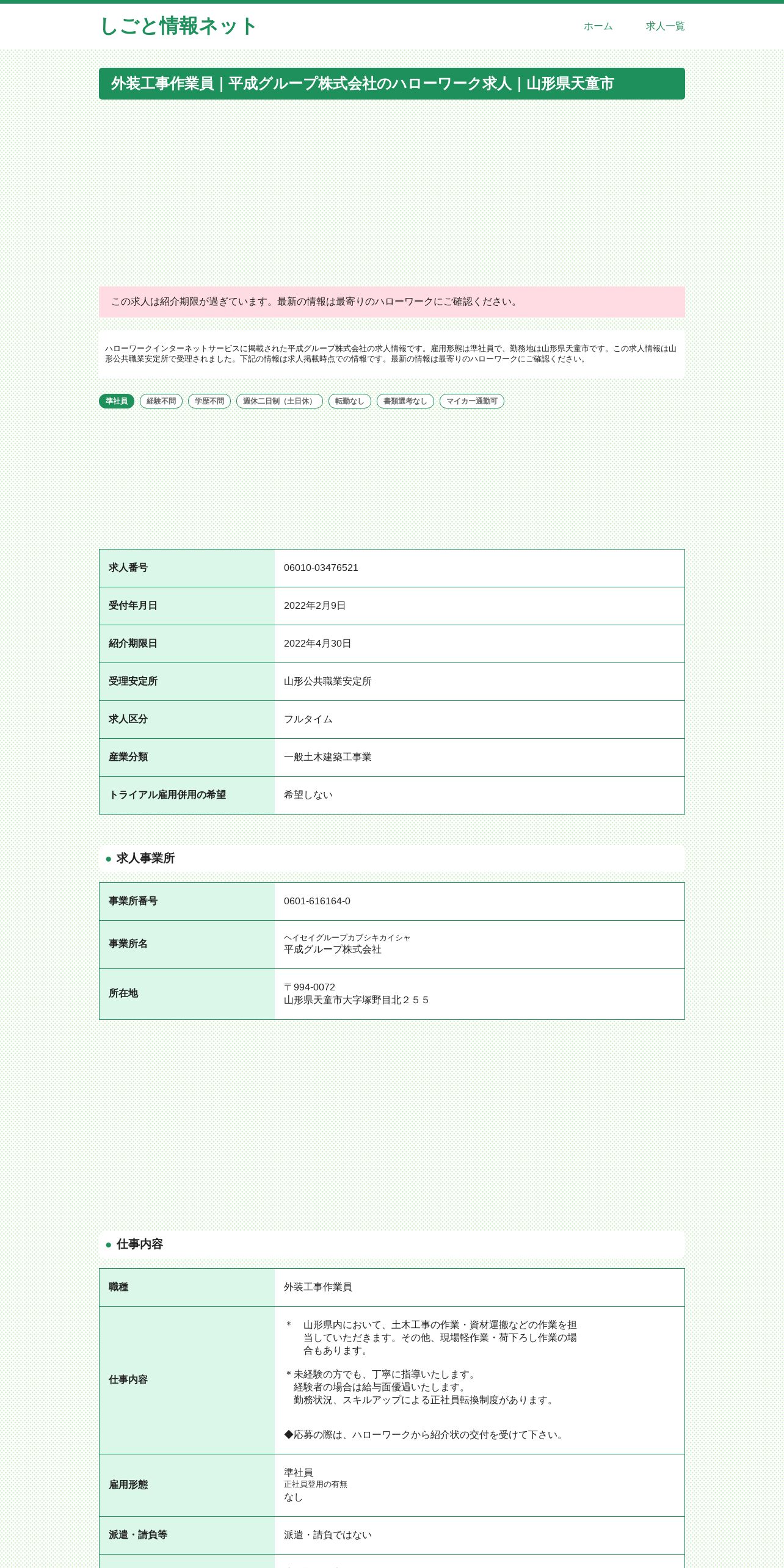Click the 正社員登用の有無 sub-label
784x1568 pixels.
(316, 1484)
